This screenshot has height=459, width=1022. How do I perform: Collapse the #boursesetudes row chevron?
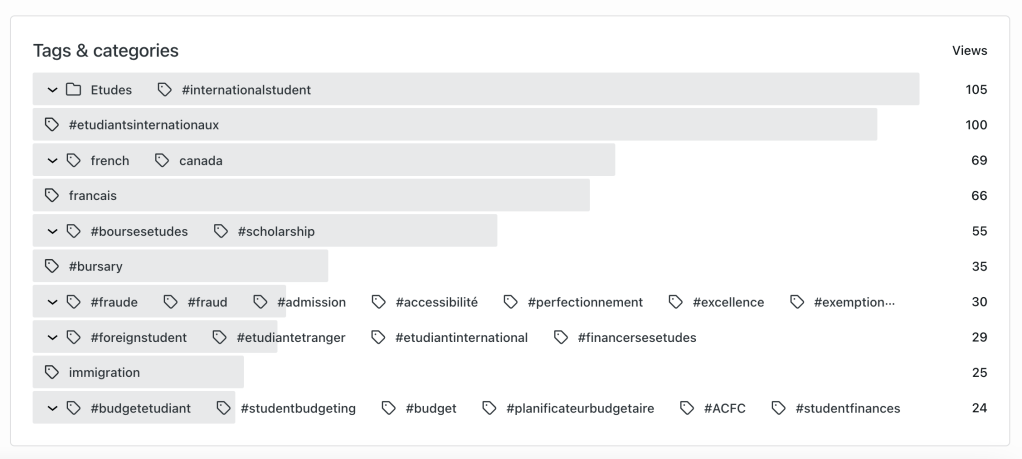pyautogui.click(x=52, y=232)
